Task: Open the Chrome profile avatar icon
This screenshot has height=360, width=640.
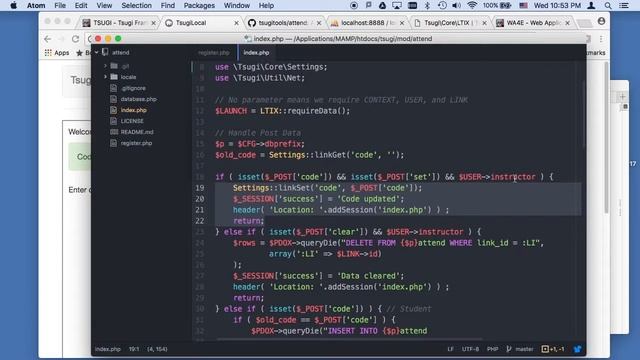Action: pyautogui.click(x=601, y=21)
